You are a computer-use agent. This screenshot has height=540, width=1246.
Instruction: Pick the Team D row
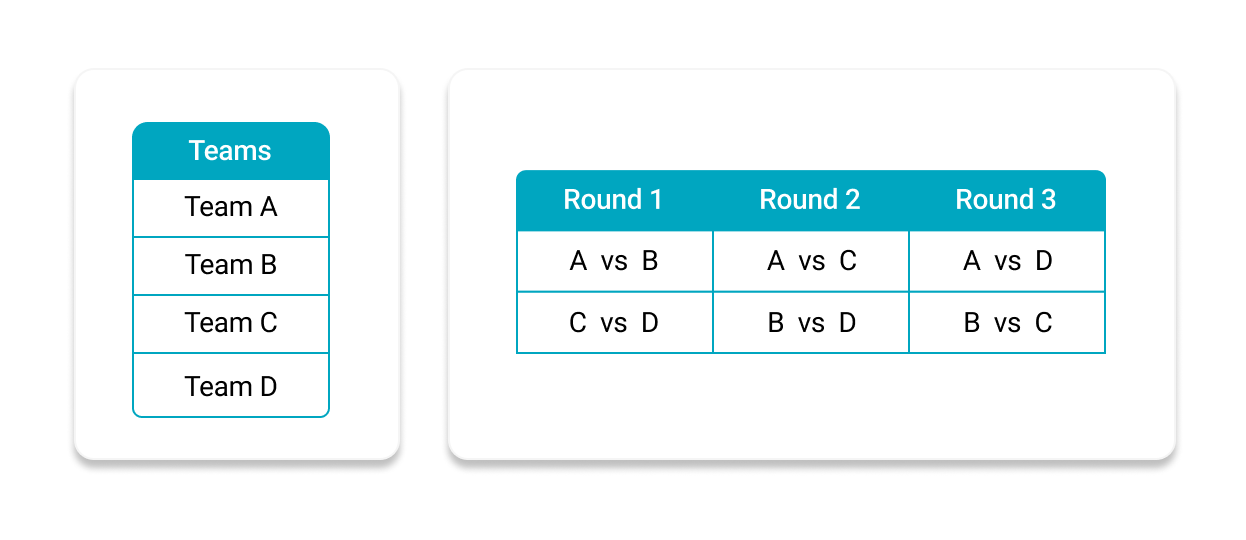pyautogui.click(x=230, y=386)
